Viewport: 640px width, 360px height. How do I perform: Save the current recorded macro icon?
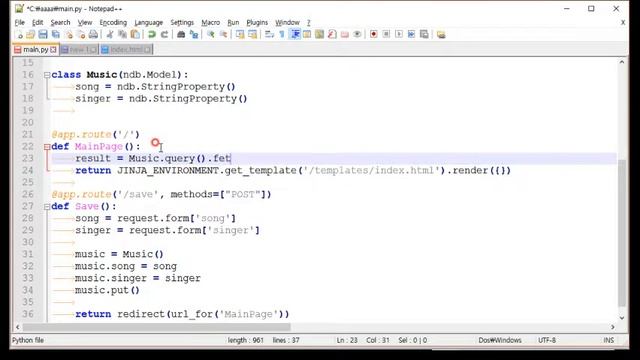click(x=424, y=35)
